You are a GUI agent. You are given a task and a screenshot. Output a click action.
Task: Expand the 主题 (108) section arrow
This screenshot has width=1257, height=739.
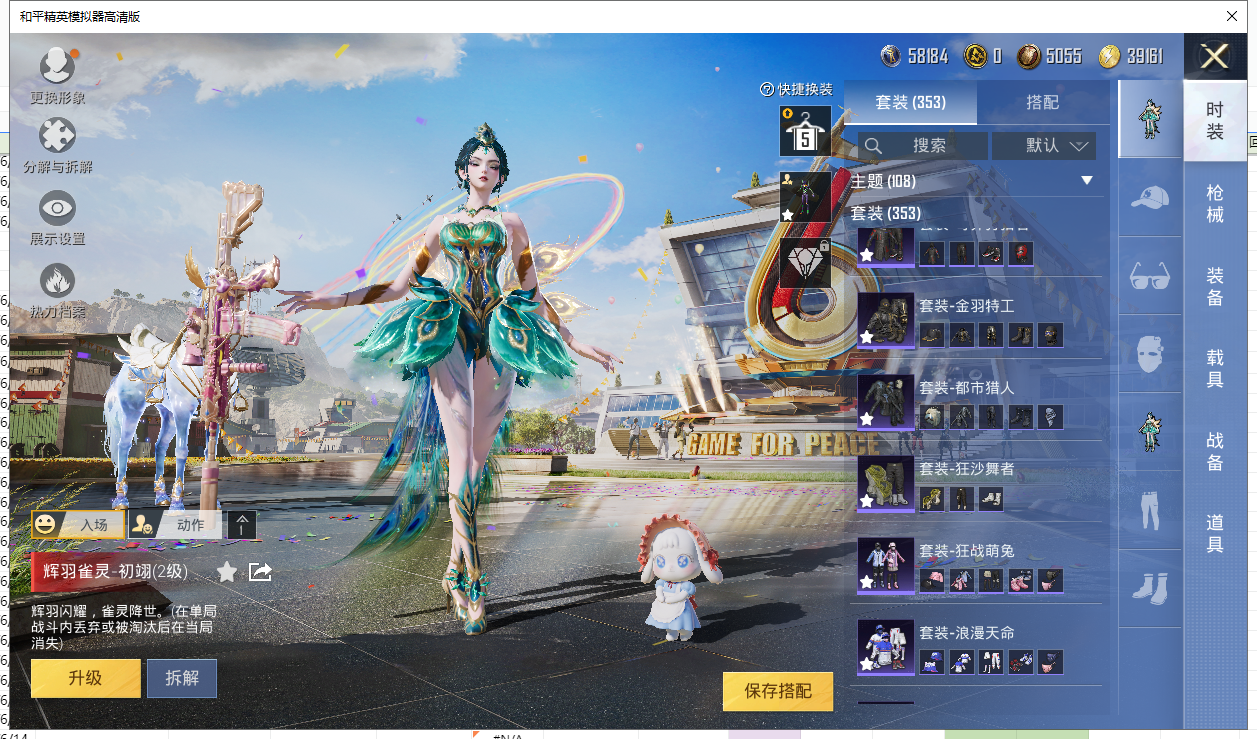(x=1087, y=181)
